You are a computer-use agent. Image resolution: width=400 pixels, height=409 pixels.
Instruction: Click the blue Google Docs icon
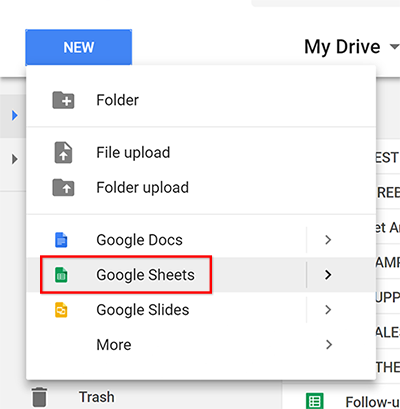click(61, 240)
